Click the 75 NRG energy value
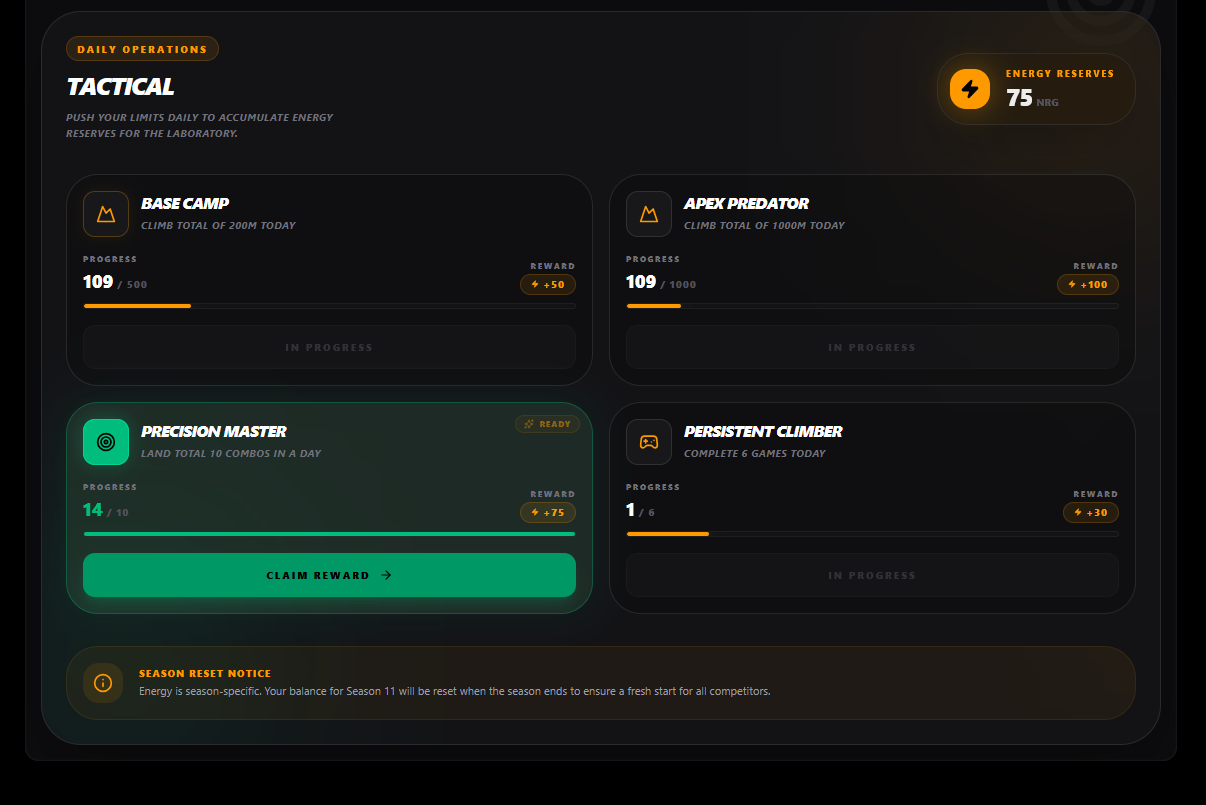This screenshot has height=805, width=1206. (x=1032, y=98)
